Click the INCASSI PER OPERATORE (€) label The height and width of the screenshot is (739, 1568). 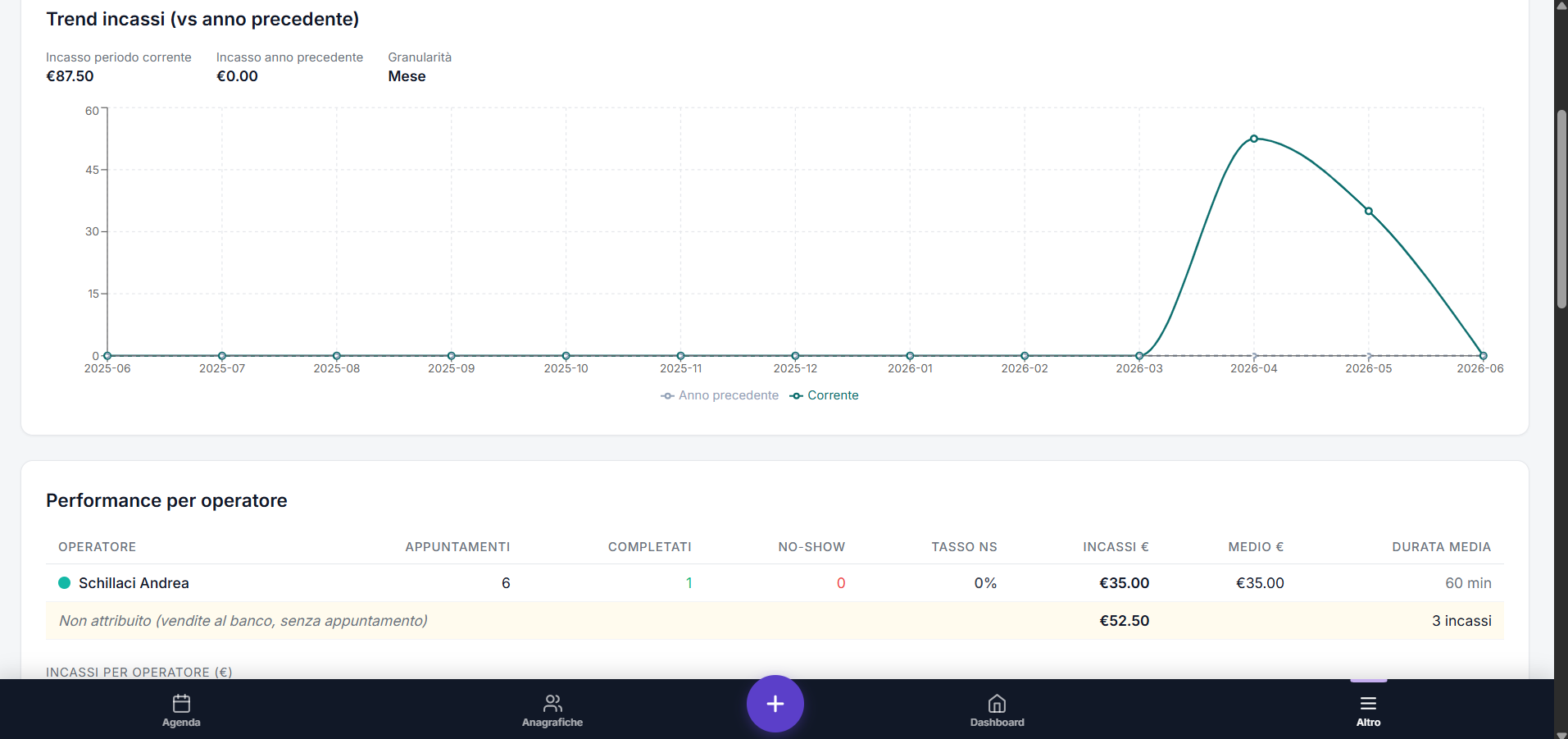click(139, 673)
